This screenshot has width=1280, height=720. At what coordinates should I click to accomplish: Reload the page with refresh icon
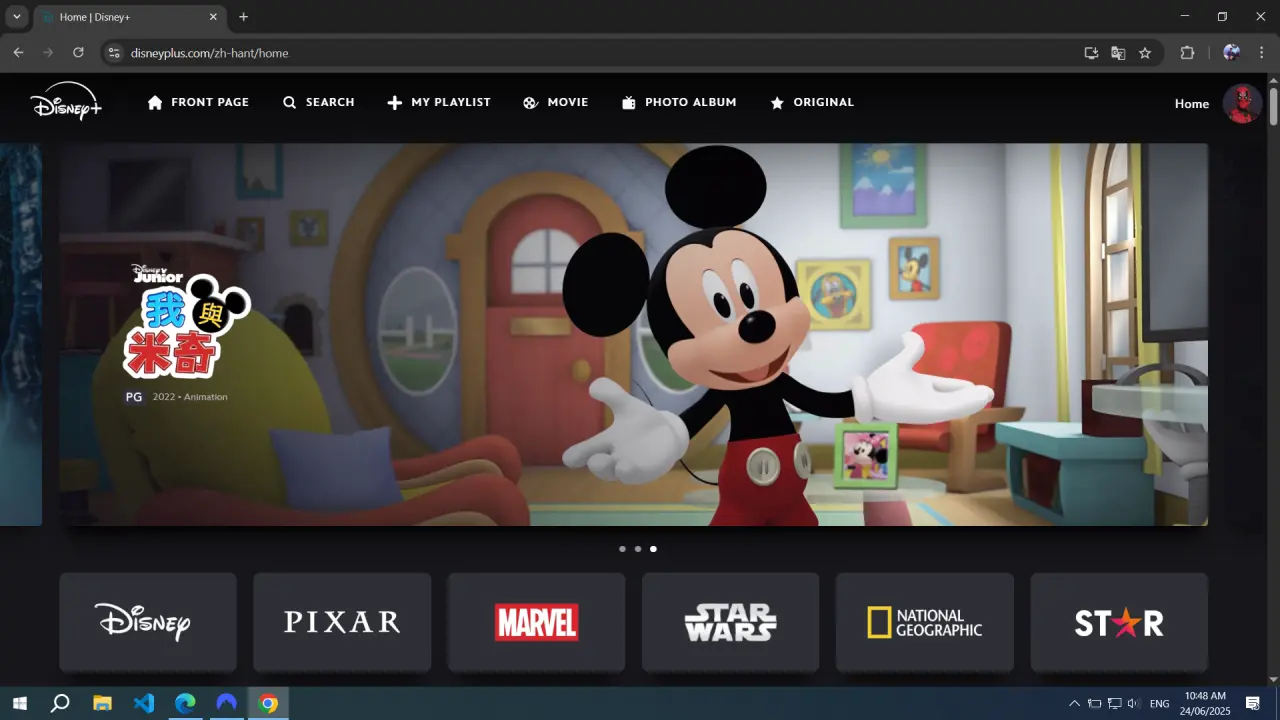pyautogui.click(x=78, y=53)
